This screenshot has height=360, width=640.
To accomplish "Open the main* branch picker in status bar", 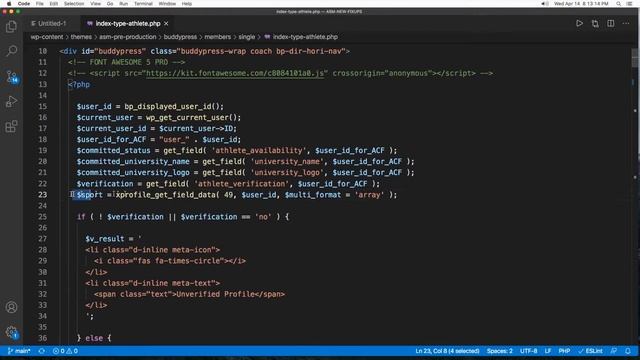I will pos(19,351).
